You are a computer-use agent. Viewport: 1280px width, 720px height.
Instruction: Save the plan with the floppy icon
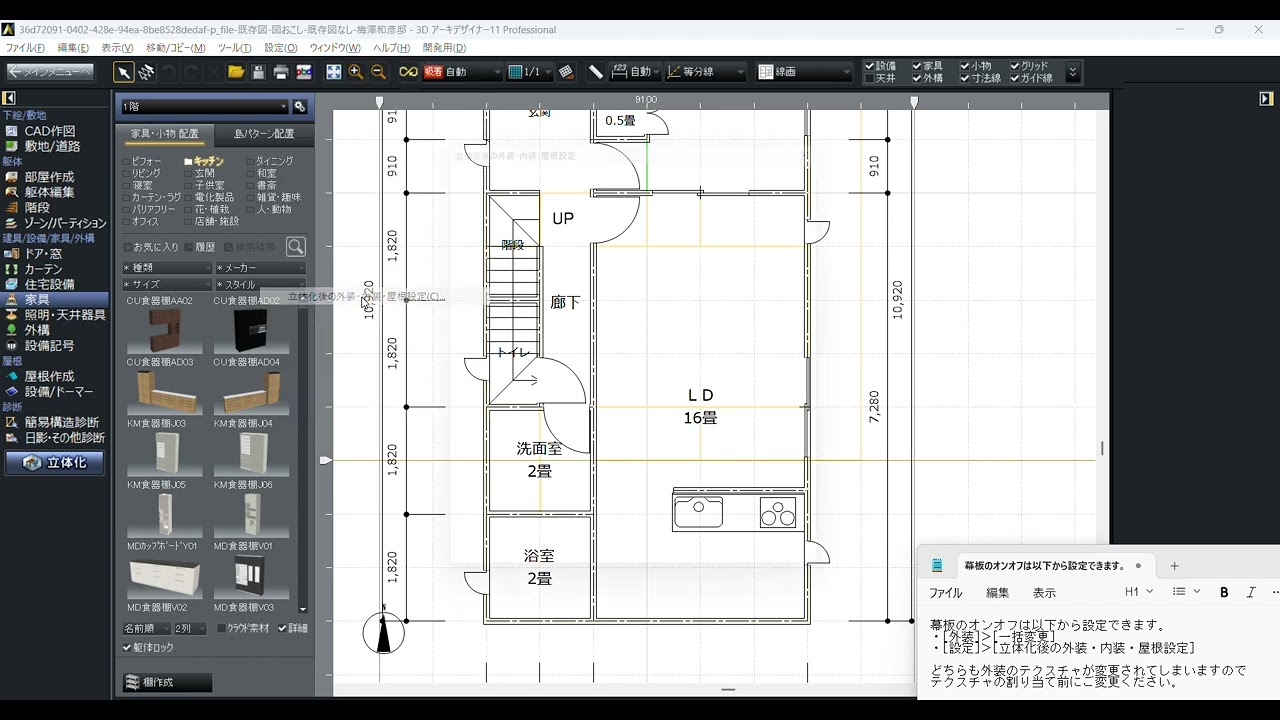(x=258, y=72)
